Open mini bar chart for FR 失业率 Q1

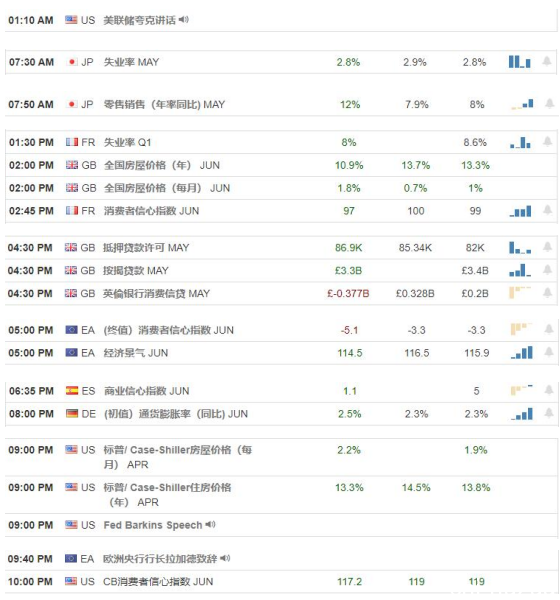pyautogui.click(x=520, y=142)
